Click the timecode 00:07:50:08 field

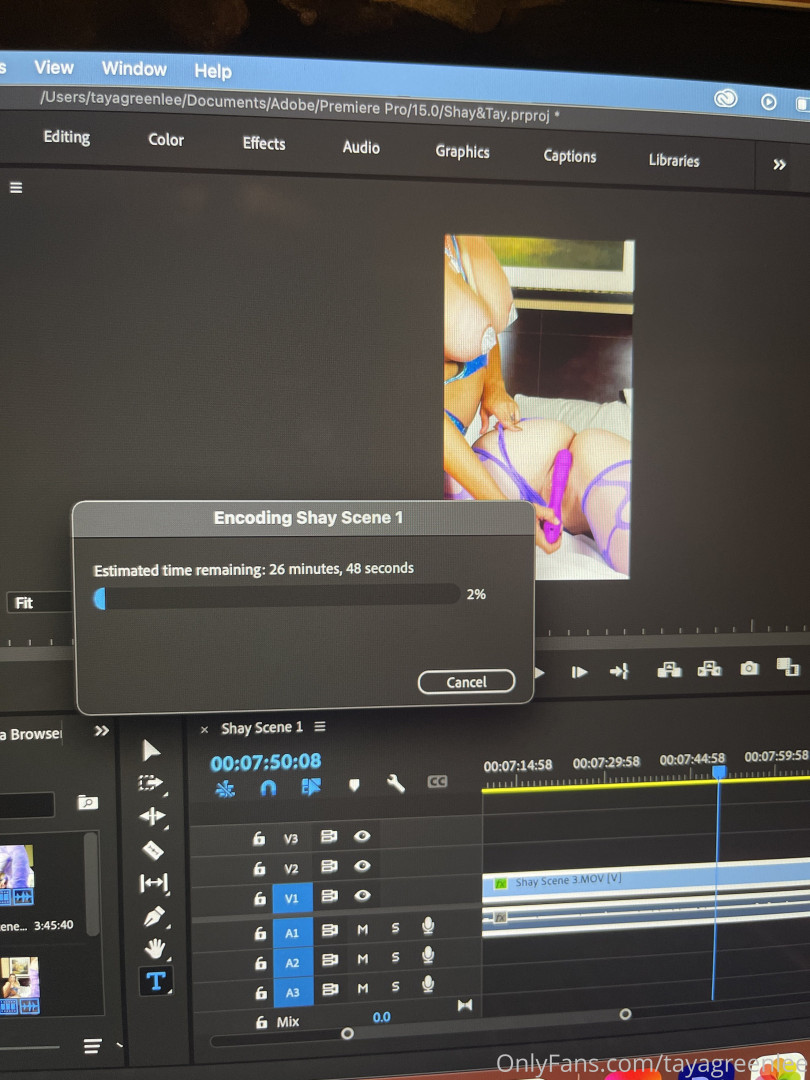coord(266,762)
